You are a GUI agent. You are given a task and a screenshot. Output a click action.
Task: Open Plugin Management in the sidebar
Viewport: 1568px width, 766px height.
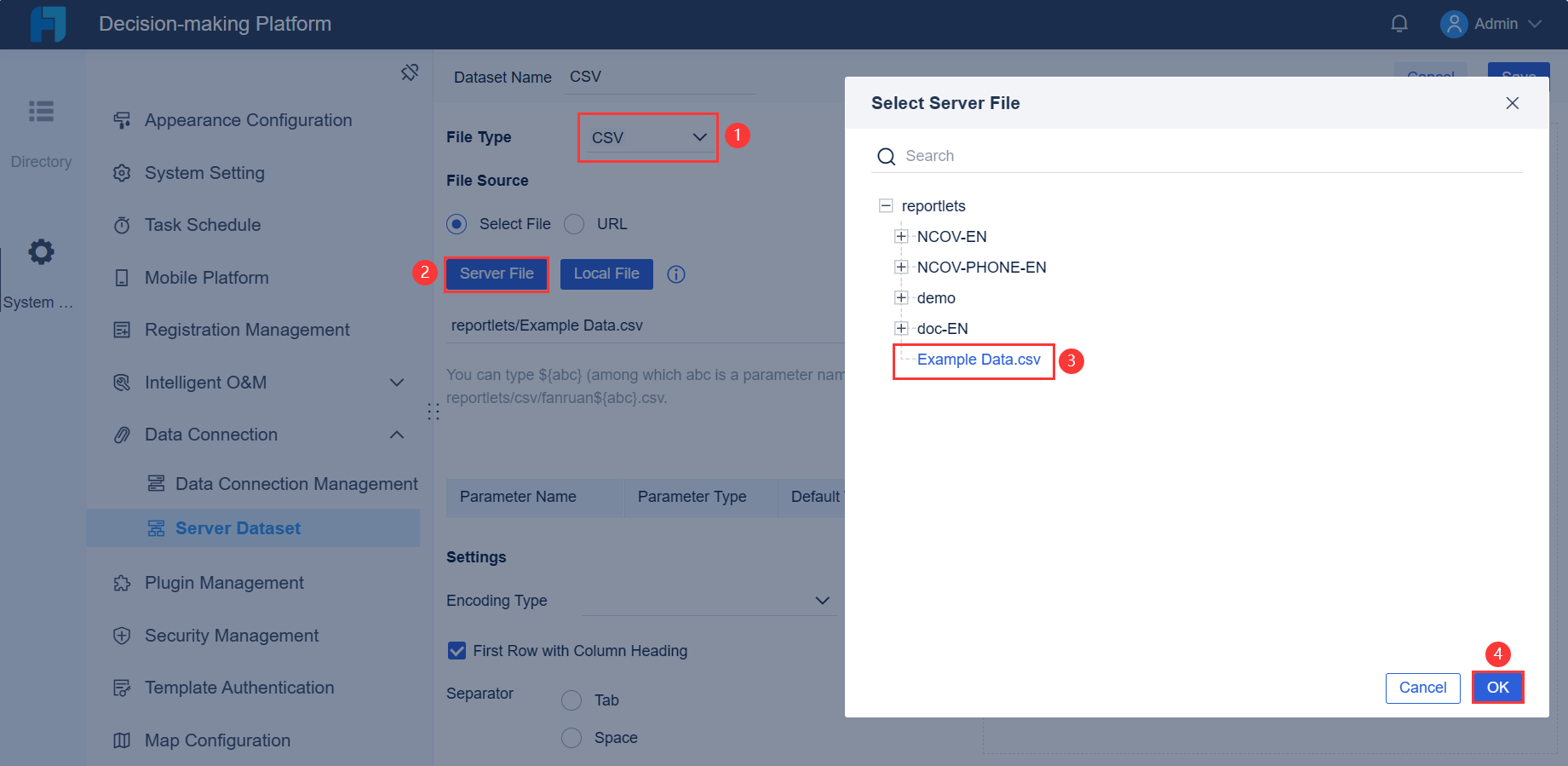(x=224, y=583)
